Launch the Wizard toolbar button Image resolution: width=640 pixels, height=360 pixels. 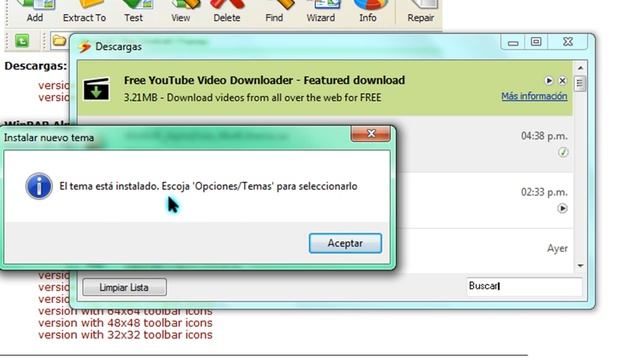pos(321,11)
